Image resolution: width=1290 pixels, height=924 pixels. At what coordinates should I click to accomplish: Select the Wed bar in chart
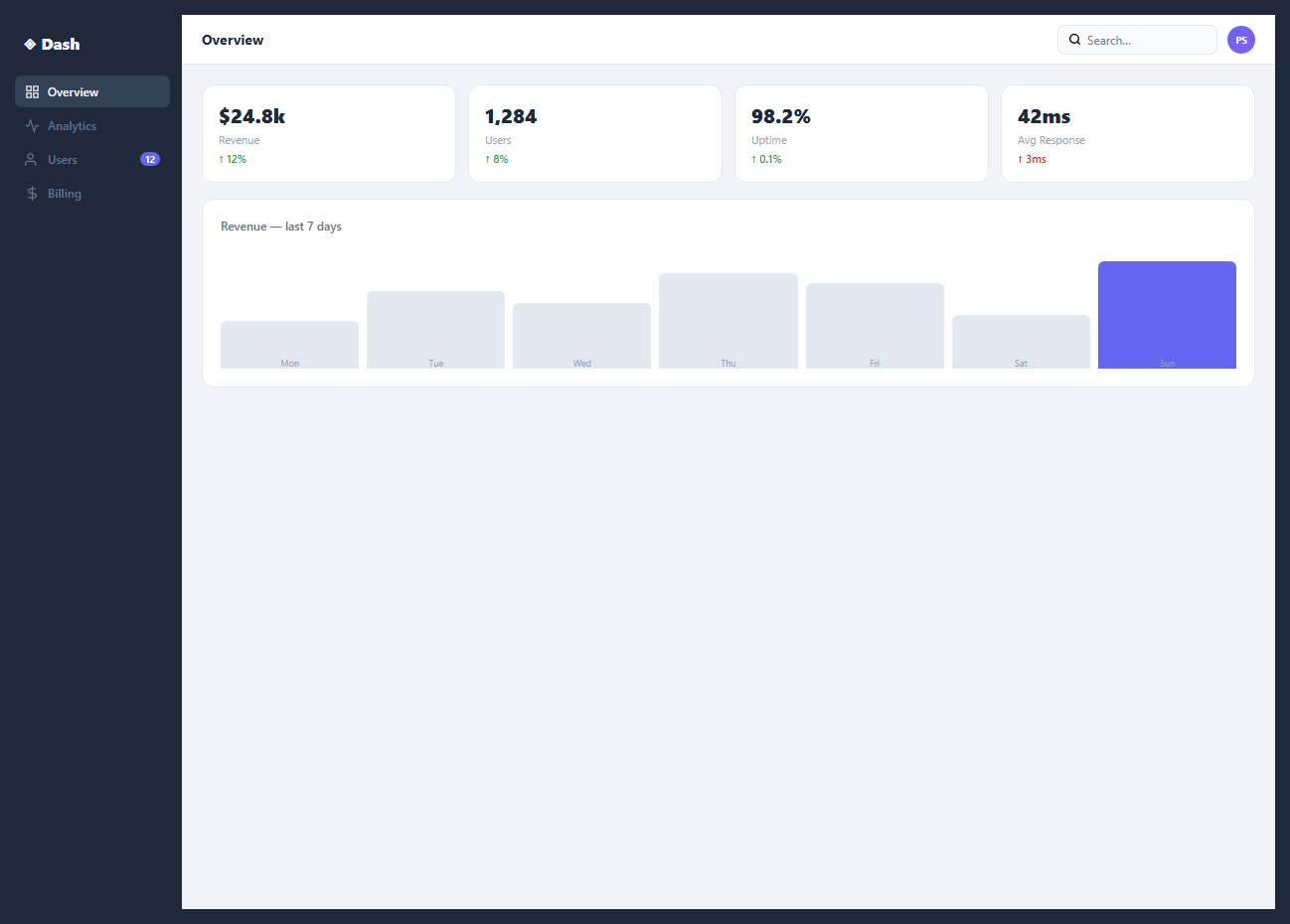coord(581,336)
